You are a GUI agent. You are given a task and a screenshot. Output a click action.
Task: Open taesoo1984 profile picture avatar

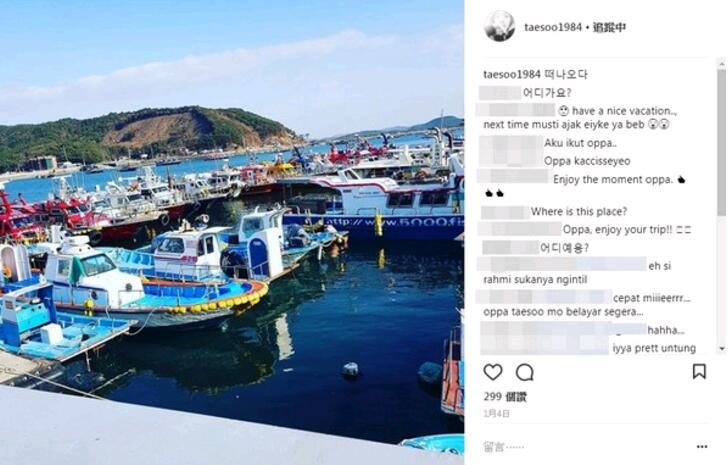(499, 26)
